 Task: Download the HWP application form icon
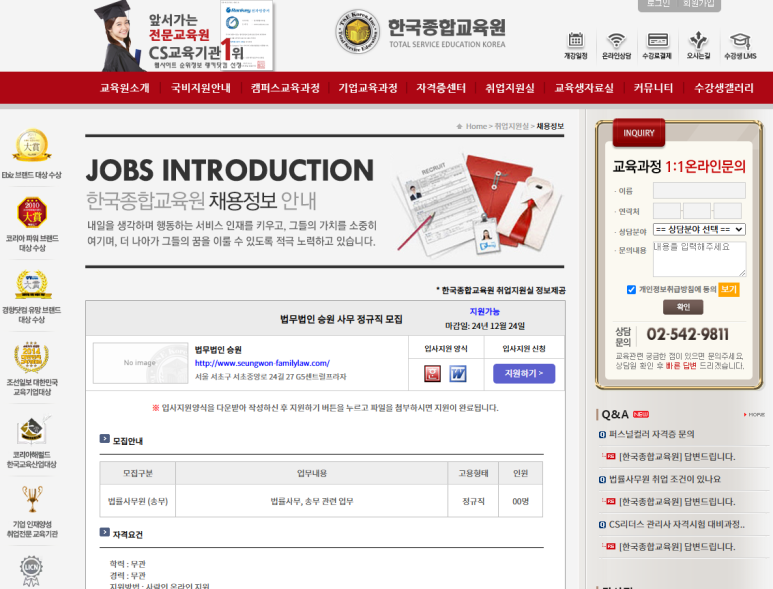(x=432, y=374)
